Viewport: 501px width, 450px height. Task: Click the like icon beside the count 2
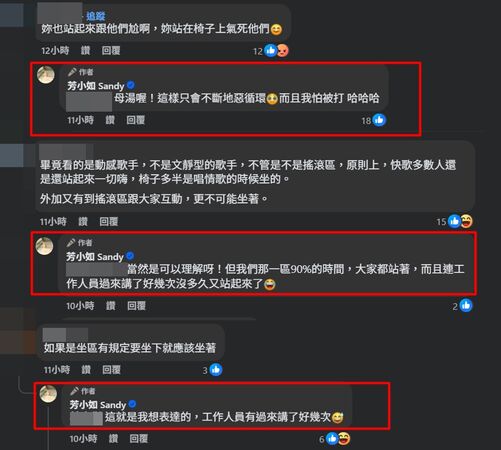click(466, 305)
